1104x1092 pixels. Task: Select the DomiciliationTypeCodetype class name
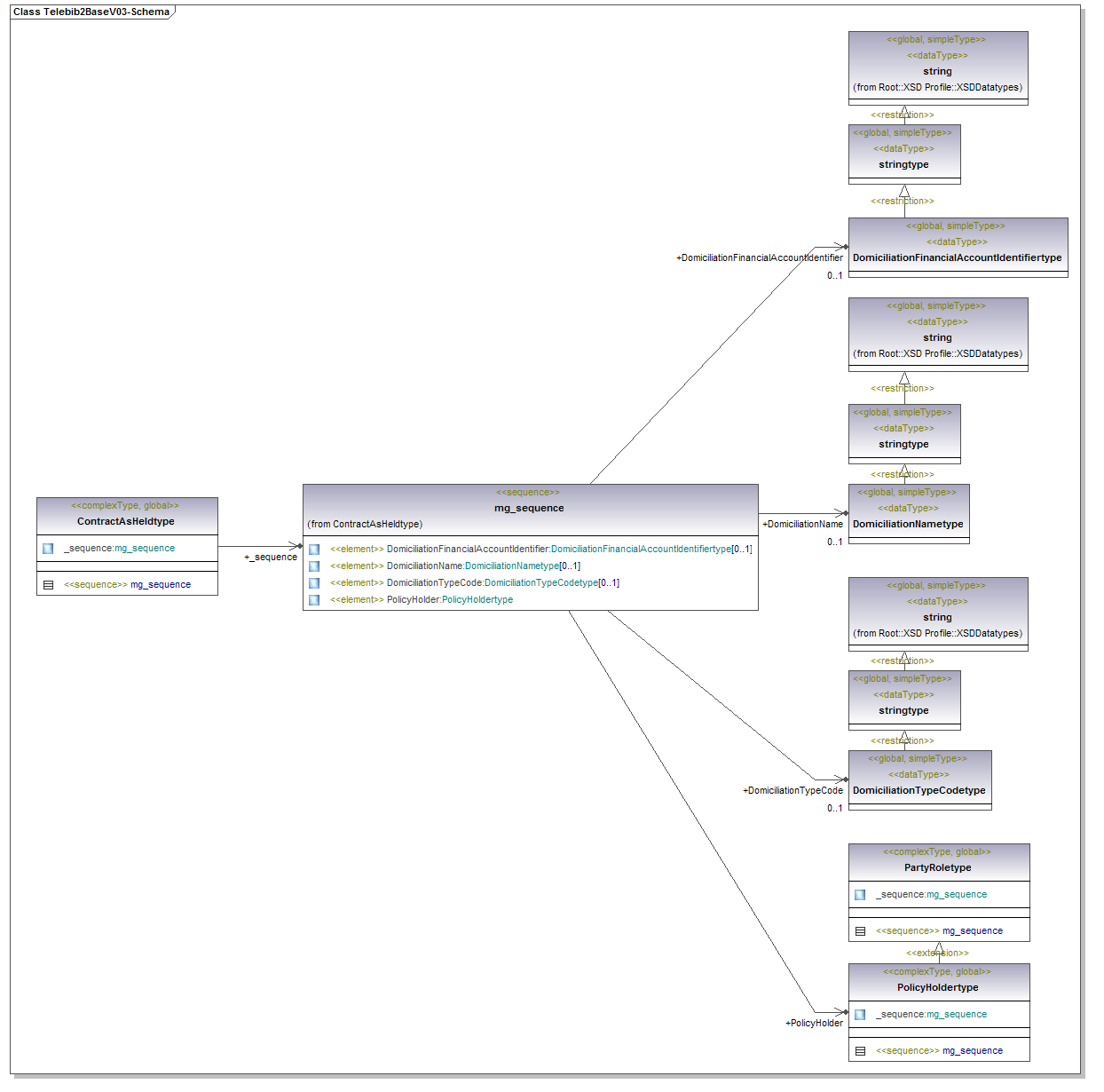tap(919, 790)
